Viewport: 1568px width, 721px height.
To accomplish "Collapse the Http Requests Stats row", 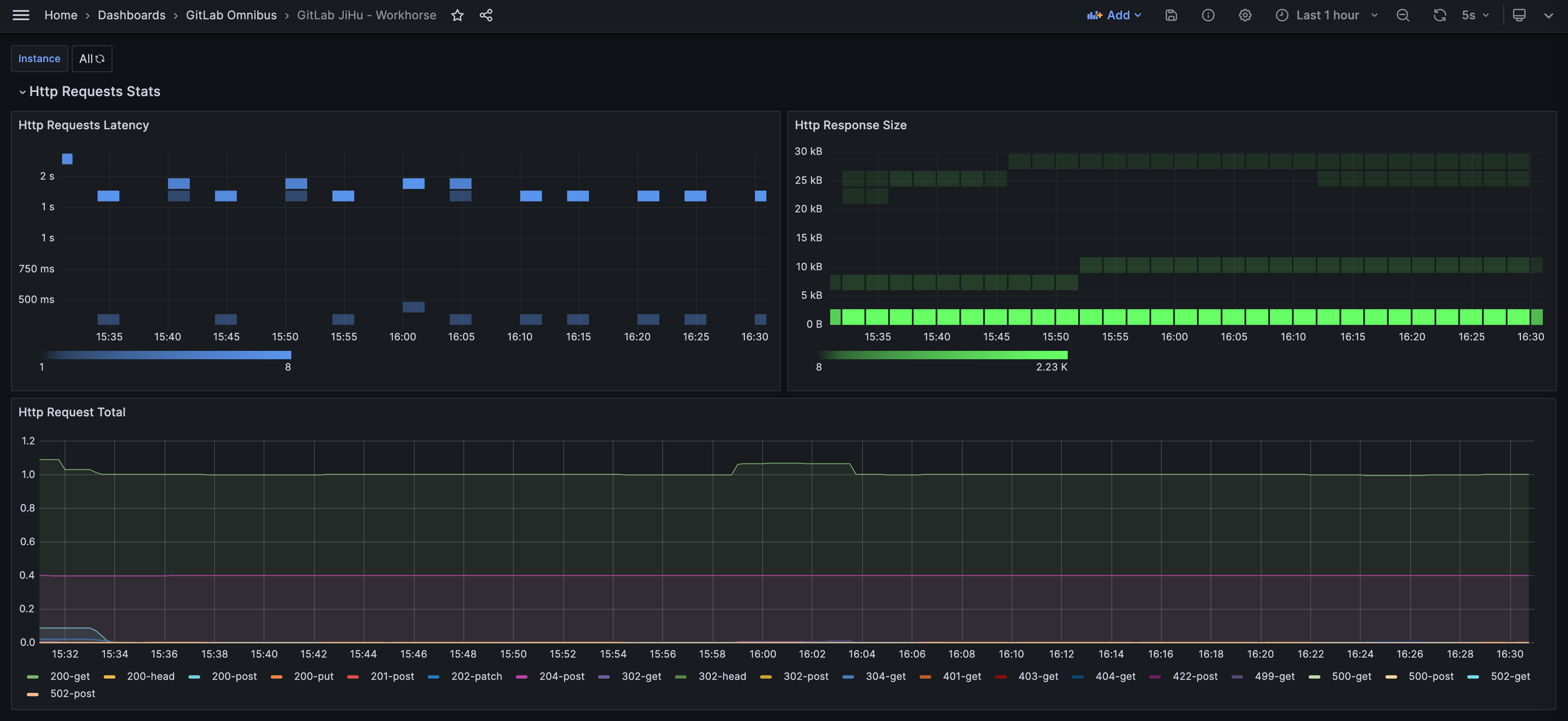I will coord(94,91).
